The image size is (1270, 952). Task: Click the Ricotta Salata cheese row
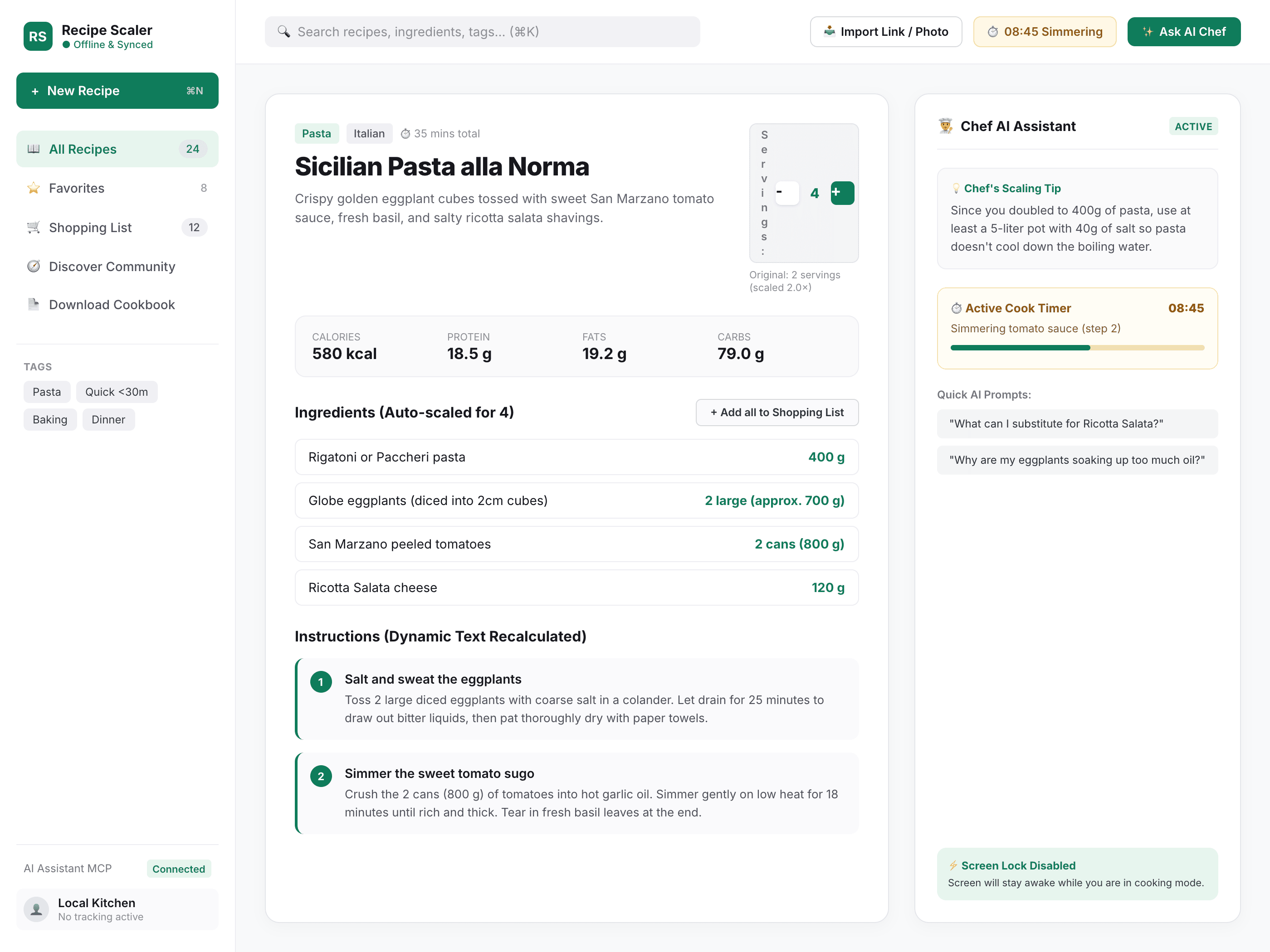pos(576,588)
